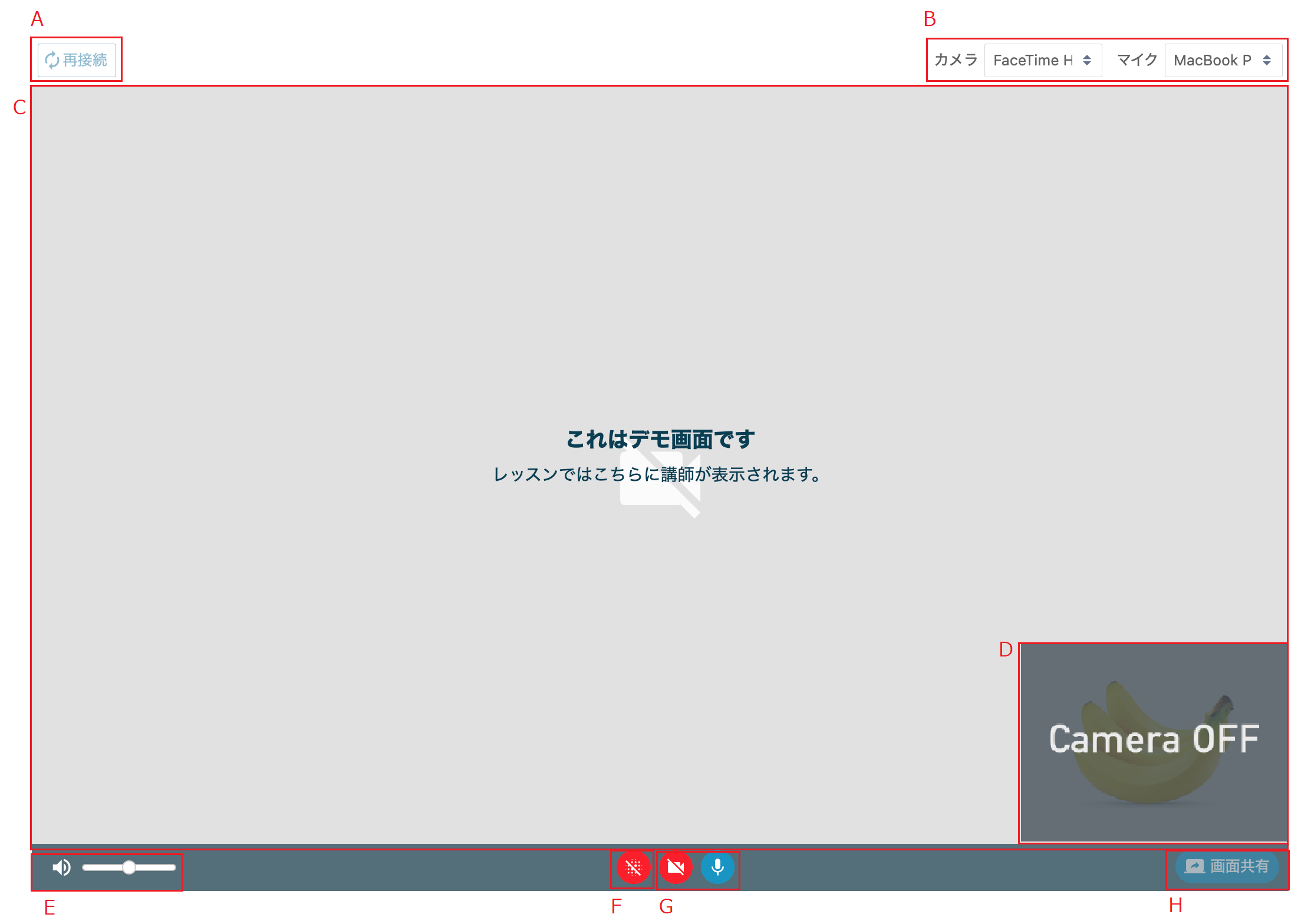1301x924 pixels.
Task: Click the マイク label text
Action: pyautogui.click(x=1137, y=60)
